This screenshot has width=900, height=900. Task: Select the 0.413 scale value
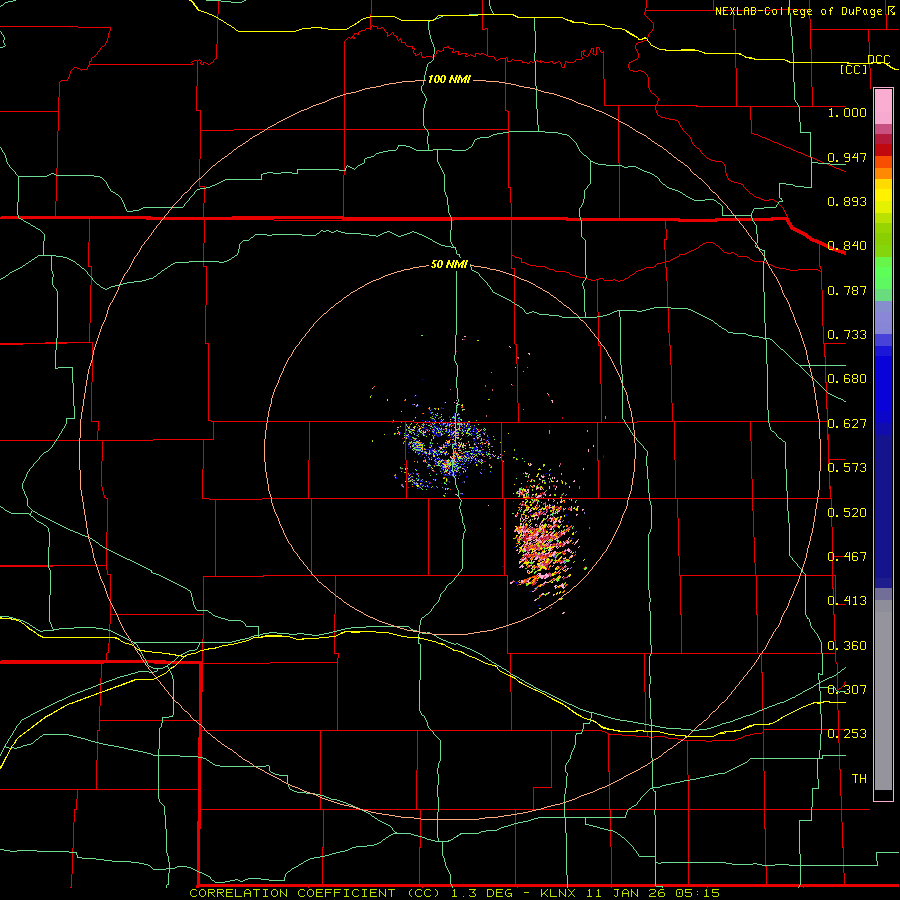click(847, 601)
